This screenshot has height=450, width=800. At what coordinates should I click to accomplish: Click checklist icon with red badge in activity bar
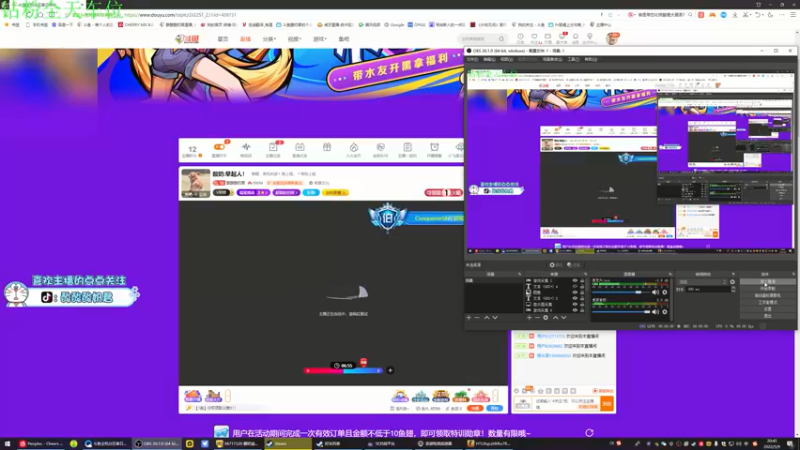(x=273, y=147)
